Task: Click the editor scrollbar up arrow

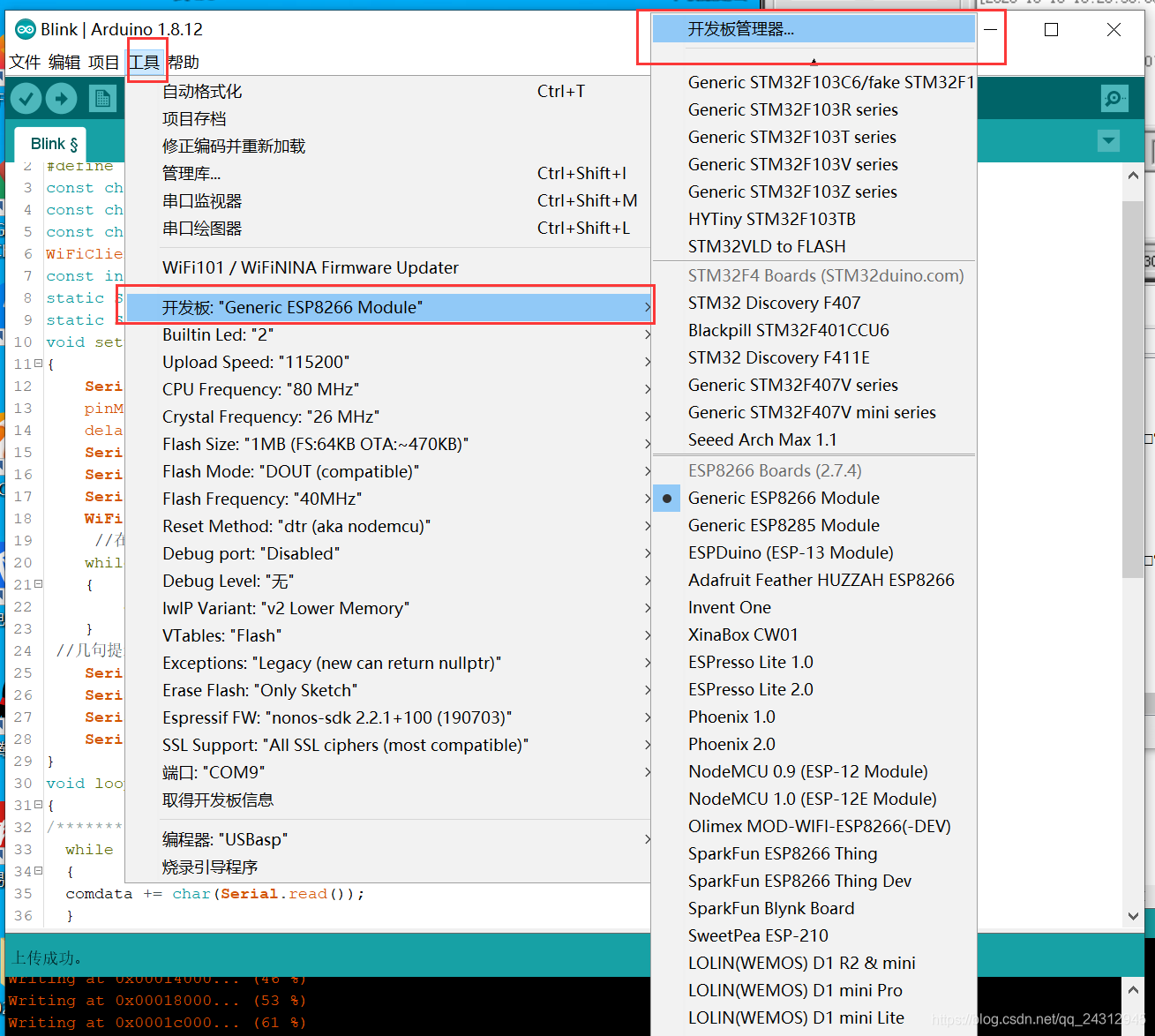Action: coord(1133,176)
